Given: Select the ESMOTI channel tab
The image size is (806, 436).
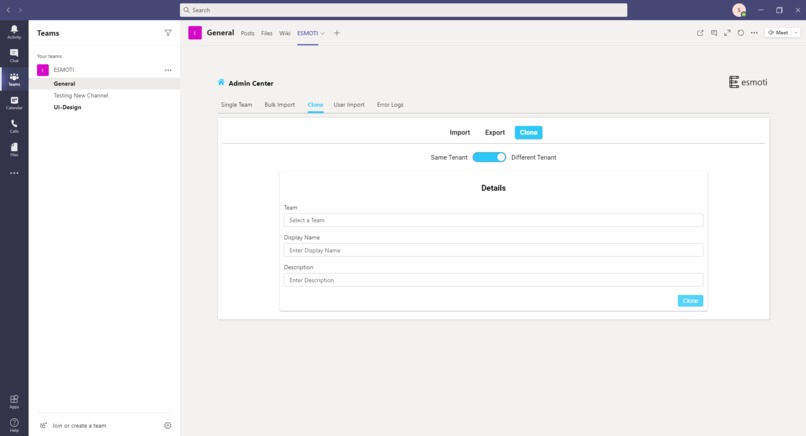Looking at the screenshot, I should [x=307, y=33].
